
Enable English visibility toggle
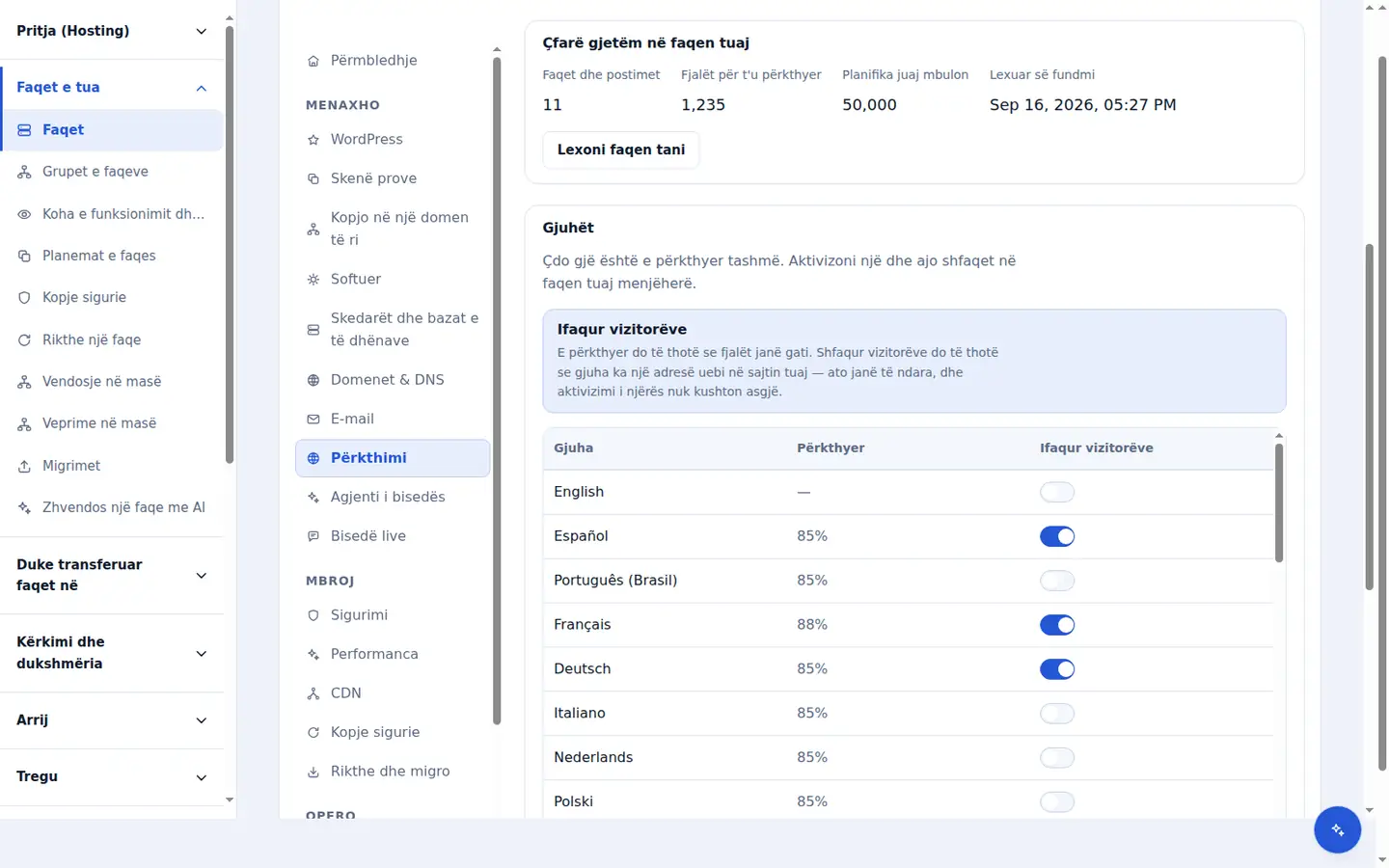tap(1057, 492)
